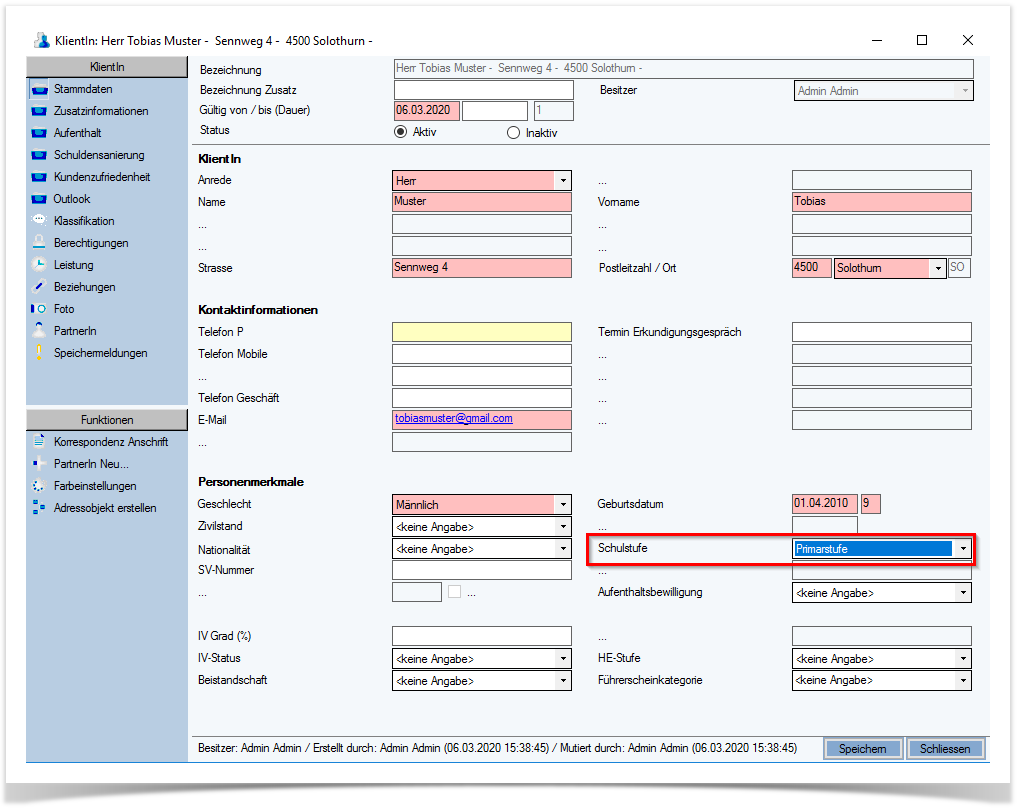Expand the Geschlecht dropdown
Viewport: 1024px width, 812px height.
(563, 504)
